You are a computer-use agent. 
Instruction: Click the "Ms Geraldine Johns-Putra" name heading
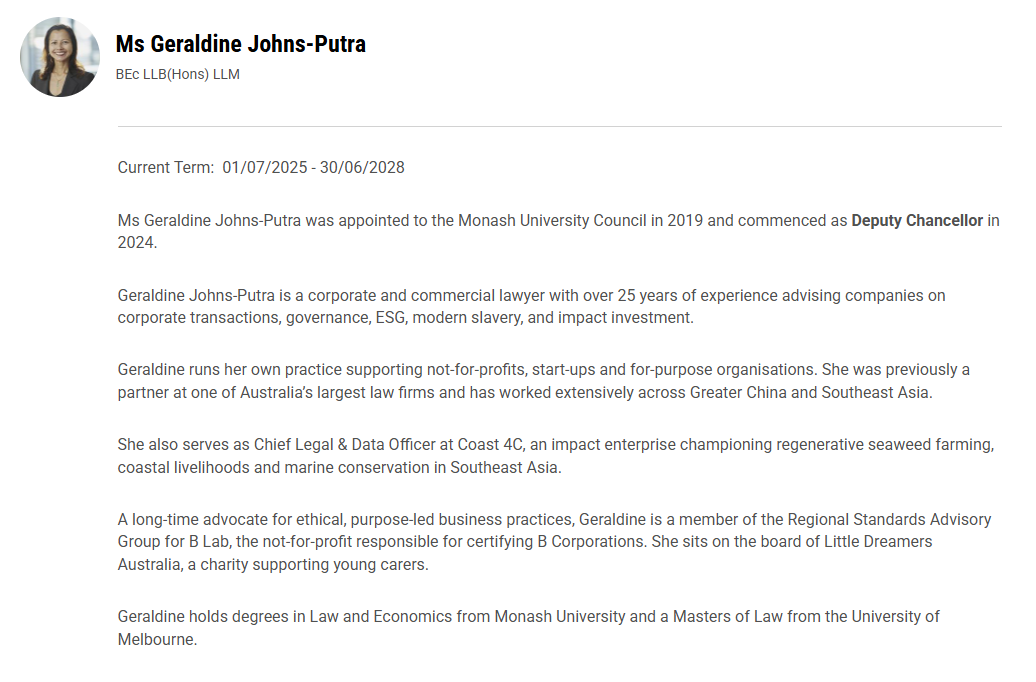240,44
